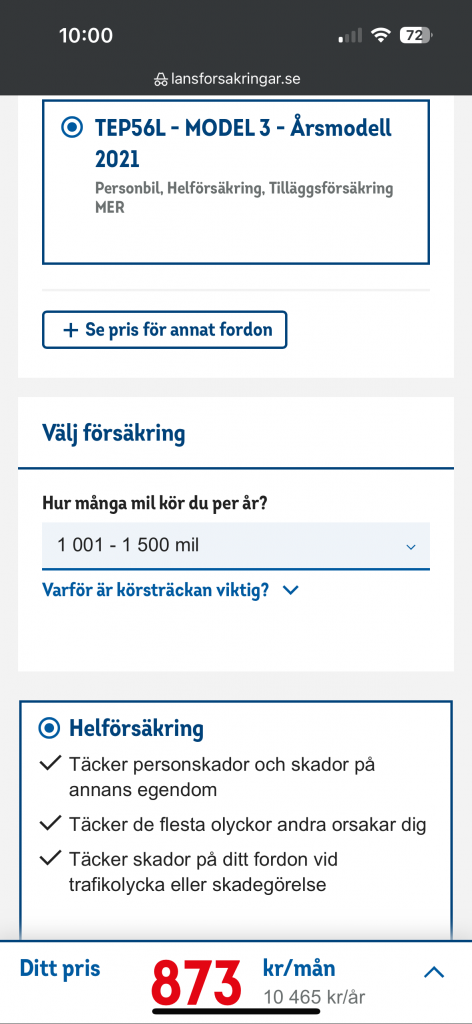
Task: Tap the battery level indicator
Action: [416, 36]
